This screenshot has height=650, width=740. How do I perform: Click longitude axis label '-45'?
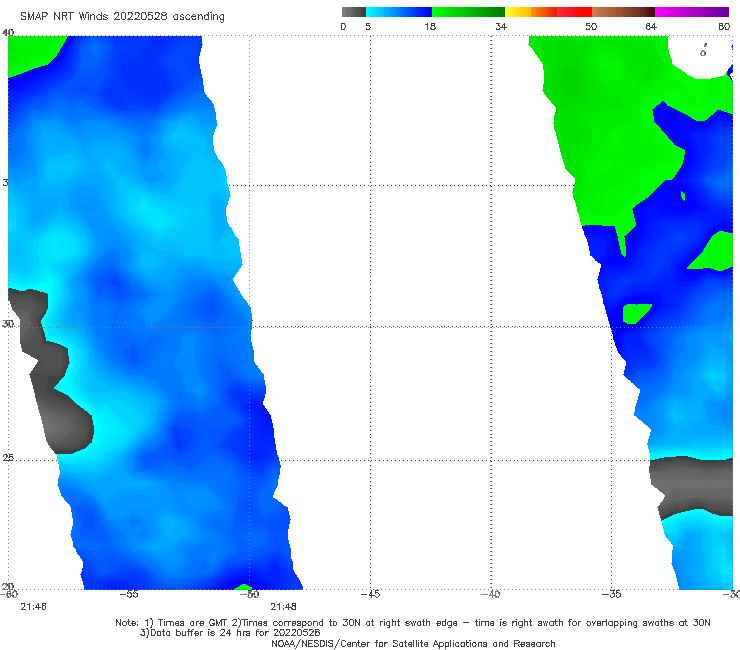[x=370, y=594]
